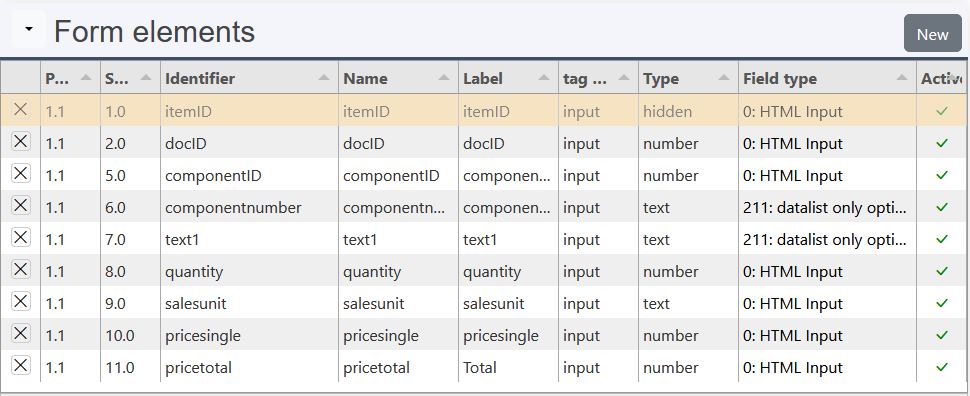Click the New button
The height and width of the screenshot is (396, 970).
(932, 34)
